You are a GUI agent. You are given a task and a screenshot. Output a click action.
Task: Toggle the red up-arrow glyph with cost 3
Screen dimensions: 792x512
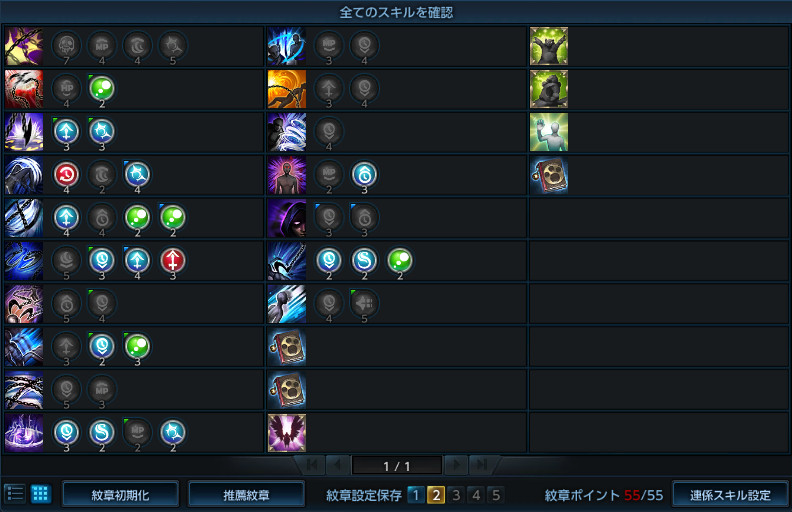click(x=173, y=261)
